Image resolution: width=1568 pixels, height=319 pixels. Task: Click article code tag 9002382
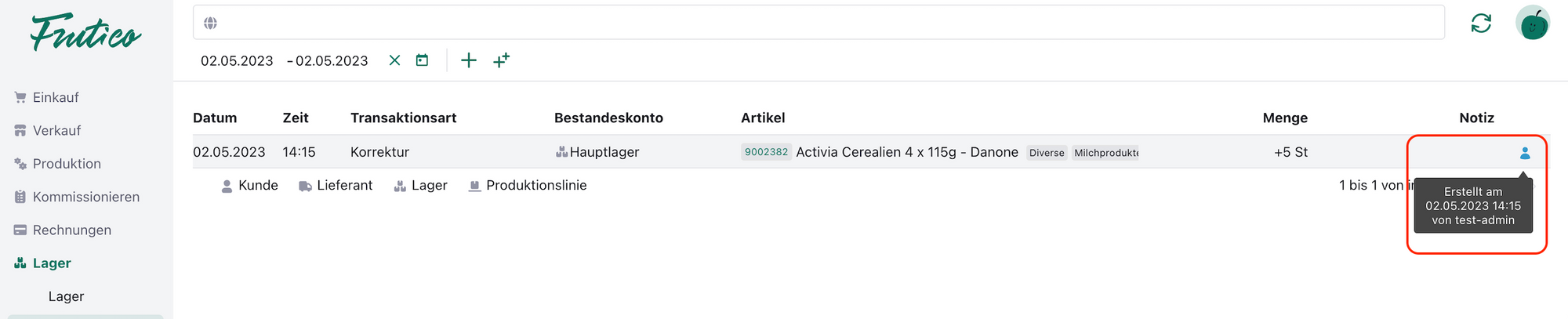pos(766,152)
